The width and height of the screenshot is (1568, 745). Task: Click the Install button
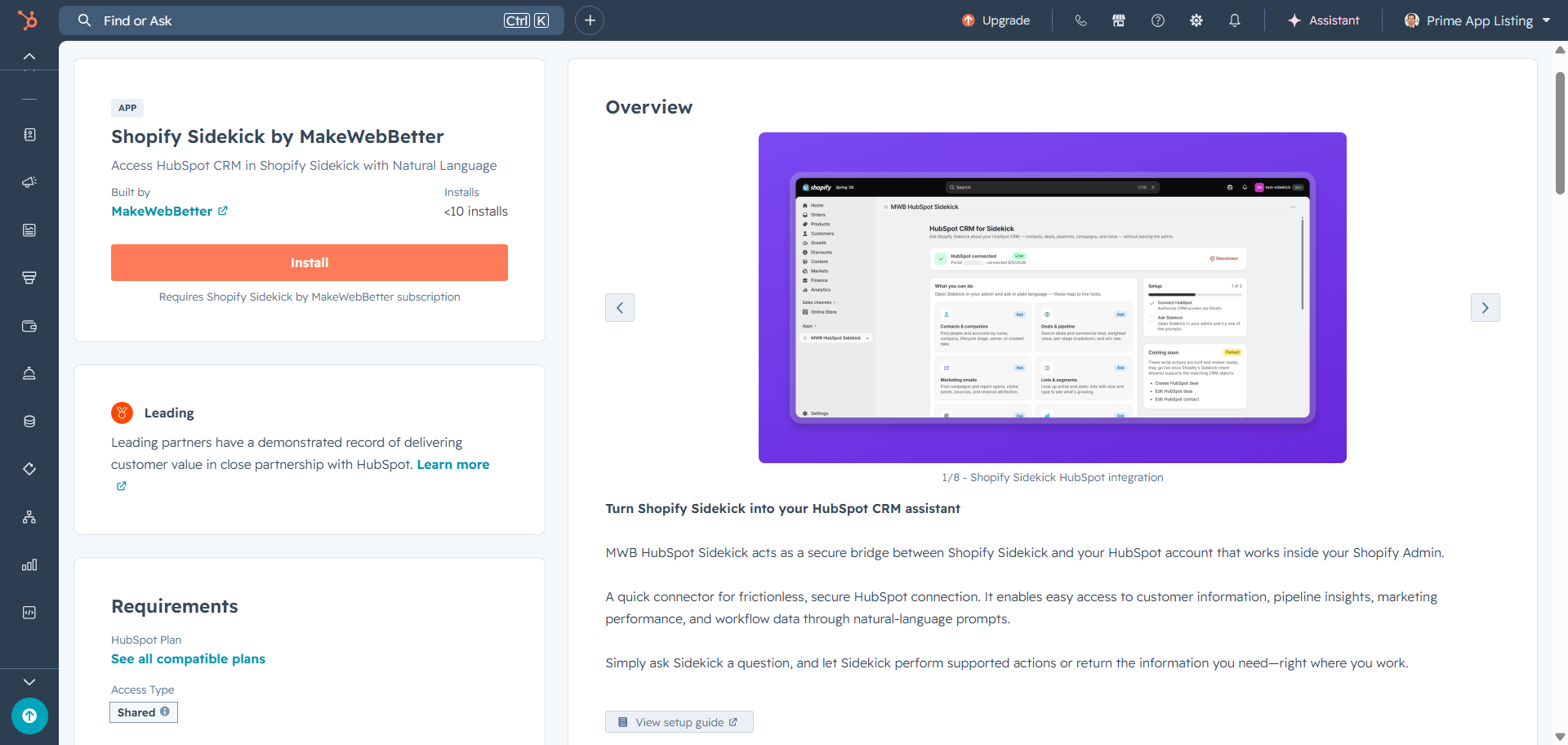(310, 262)
